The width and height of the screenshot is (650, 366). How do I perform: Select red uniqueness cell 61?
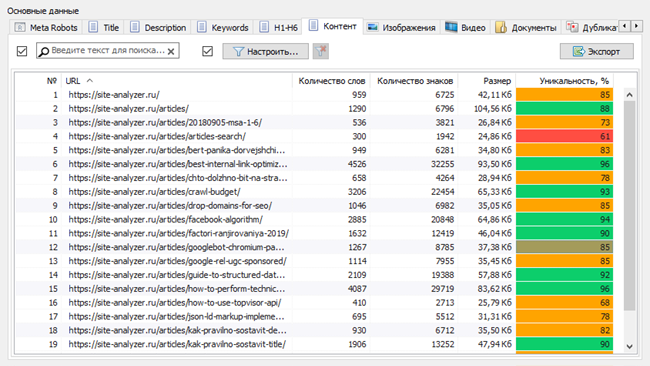tap(565, 136)
